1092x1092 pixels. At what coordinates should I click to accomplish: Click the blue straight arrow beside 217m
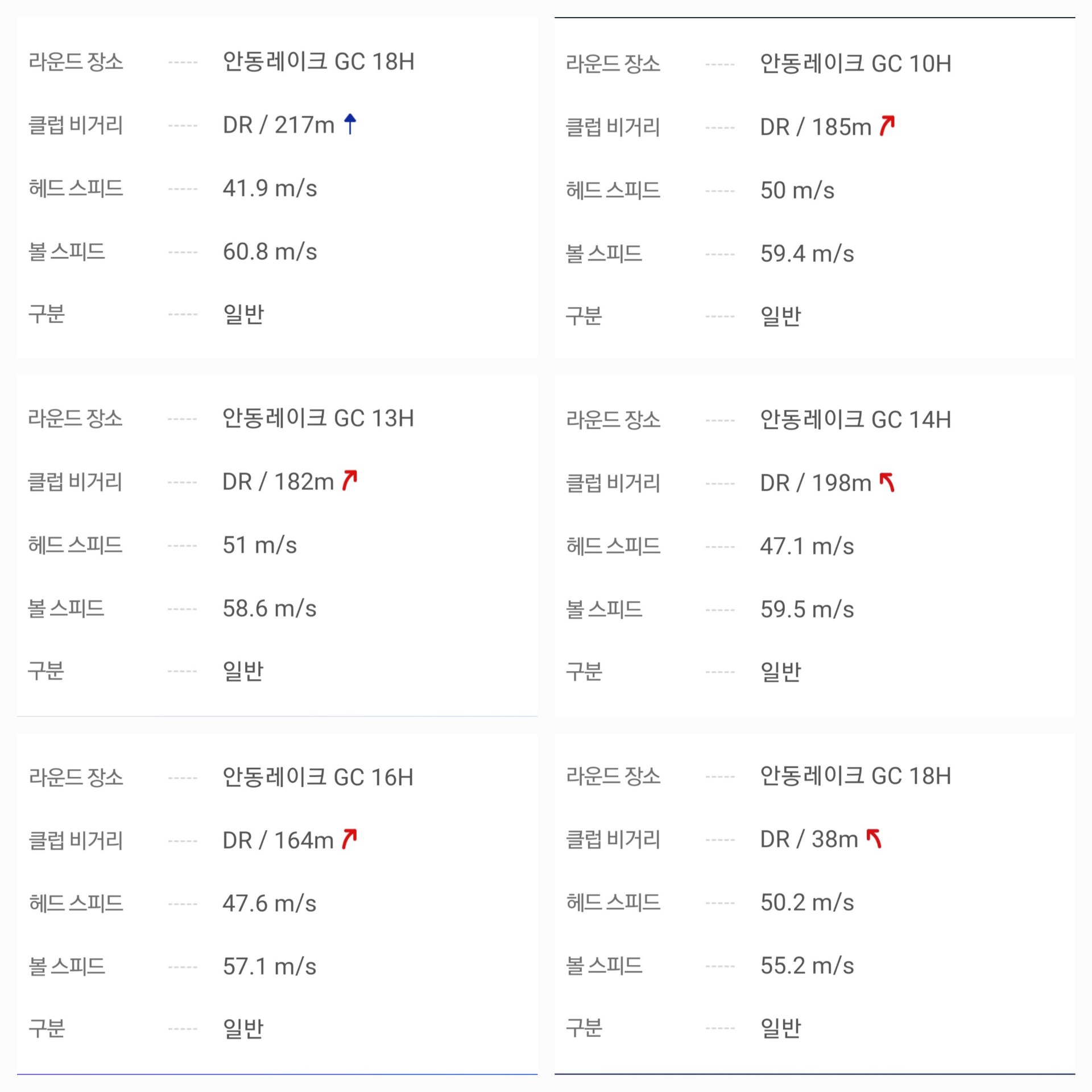coord(350,124)
